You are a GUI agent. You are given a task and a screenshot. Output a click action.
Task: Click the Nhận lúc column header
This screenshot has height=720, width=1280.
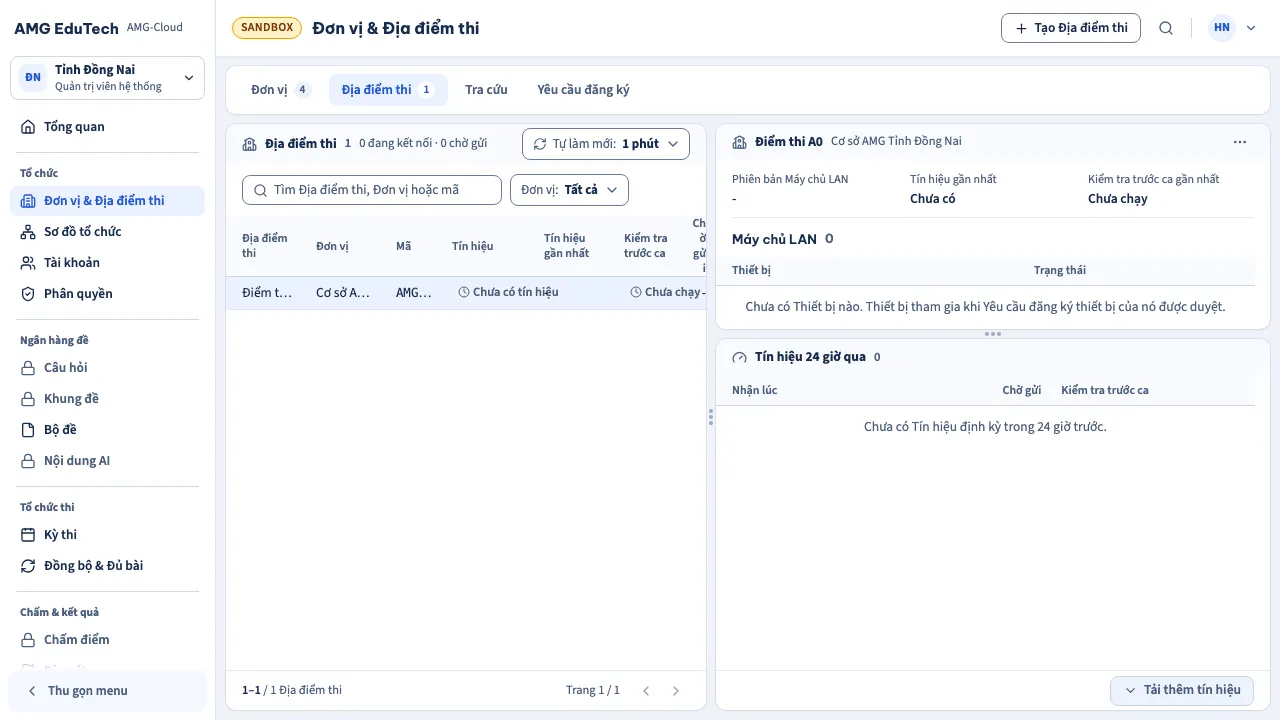click(x=755, y=390)
